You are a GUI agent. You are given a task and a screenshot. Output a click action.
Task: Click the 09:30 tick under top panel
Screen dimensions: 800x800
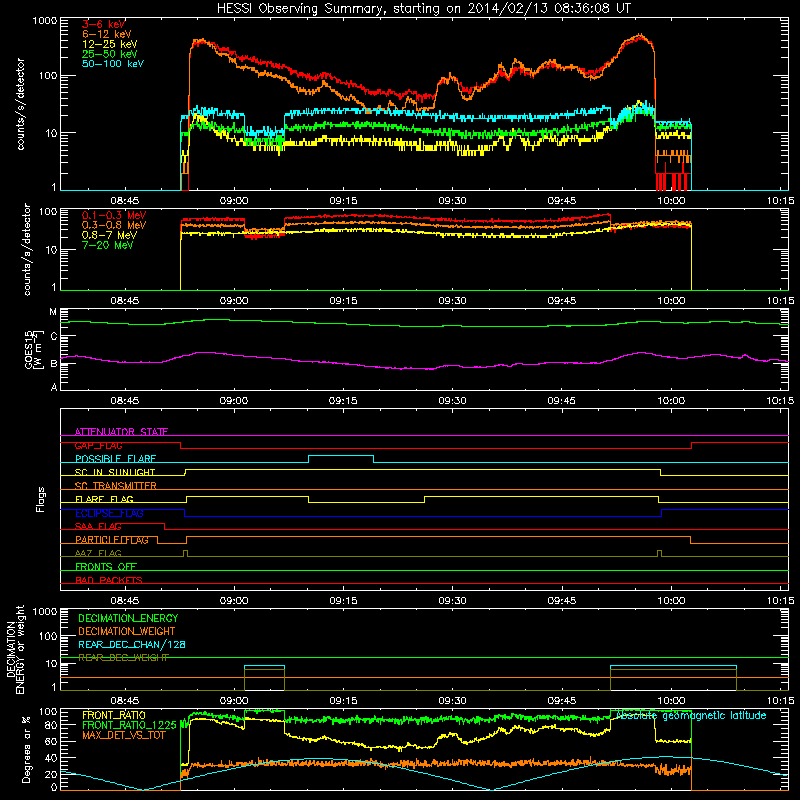tap(452, 201)
